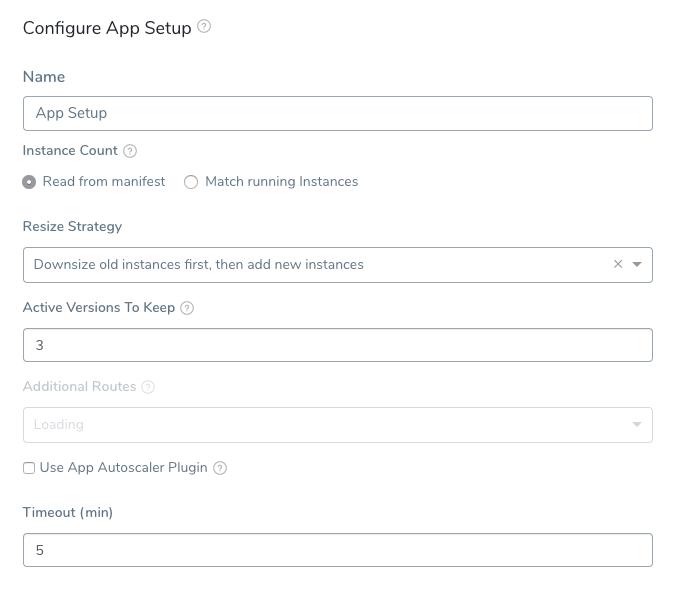
Task: Focus the Name field containing App Setup
Action: click(338, 114)
